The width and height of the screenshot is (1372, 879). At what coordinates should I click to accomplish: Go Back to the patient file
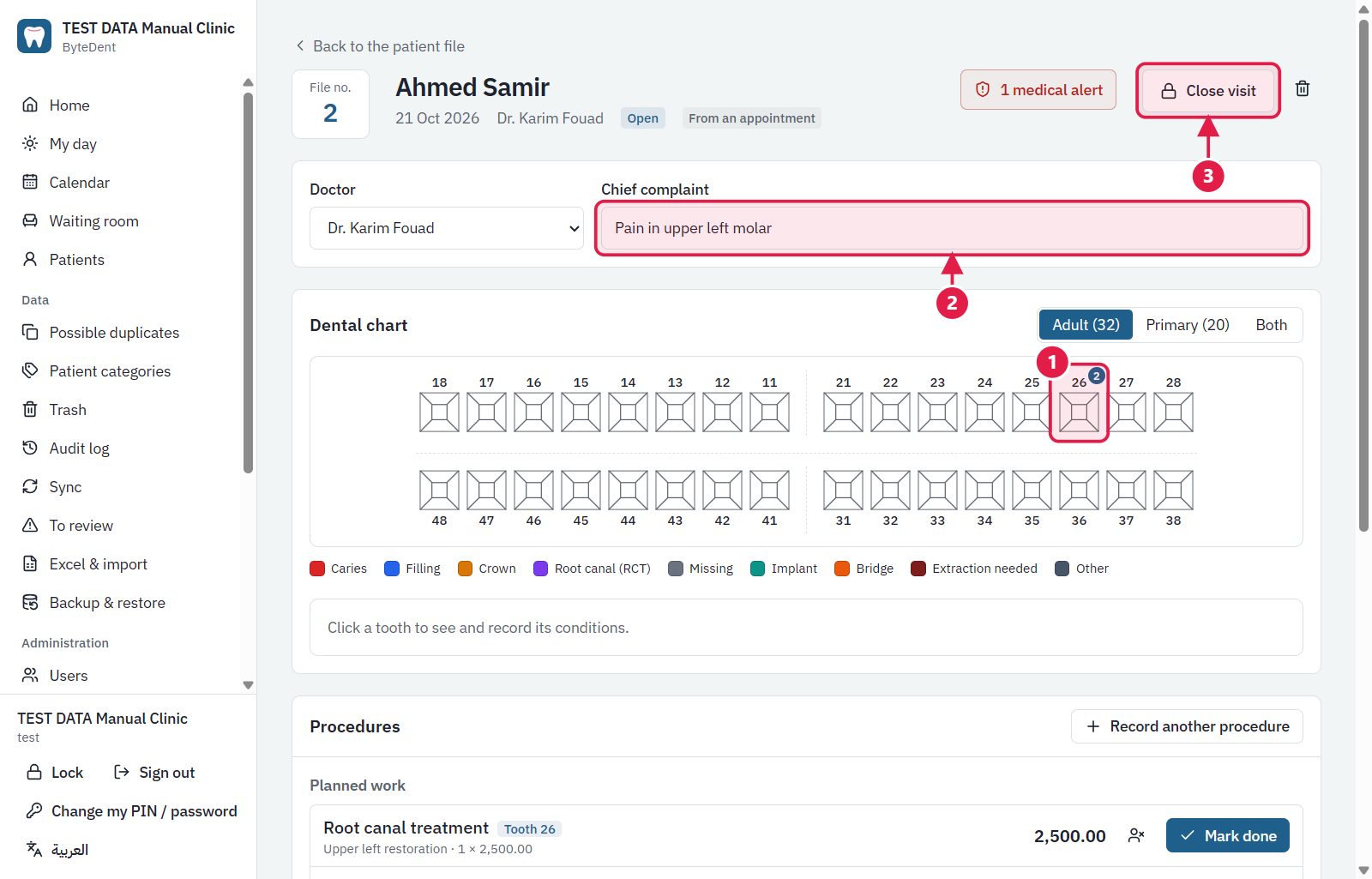click(380, 46)
